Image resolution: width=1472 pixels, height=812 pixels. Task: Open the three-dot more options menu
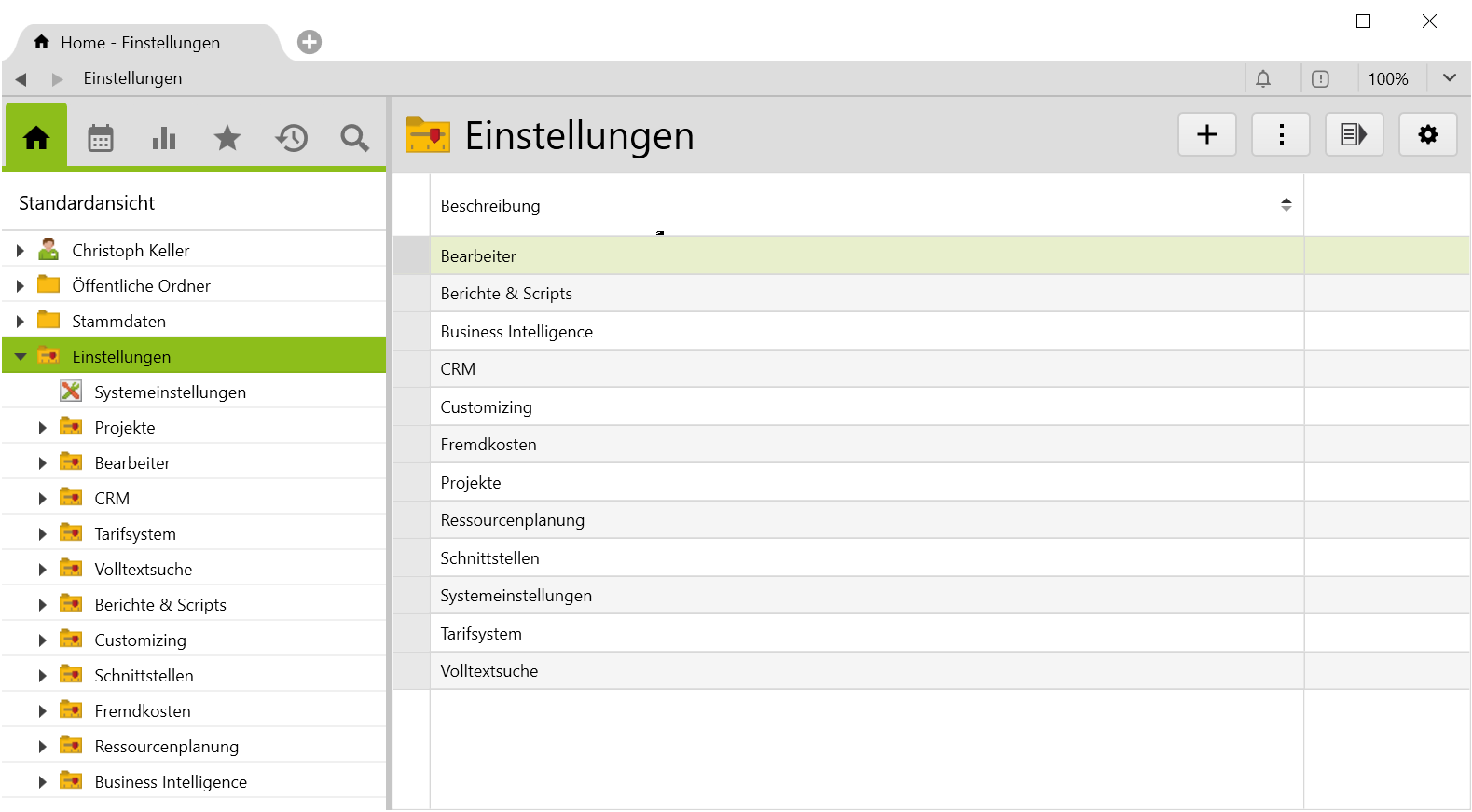[x=1281, y=135]
